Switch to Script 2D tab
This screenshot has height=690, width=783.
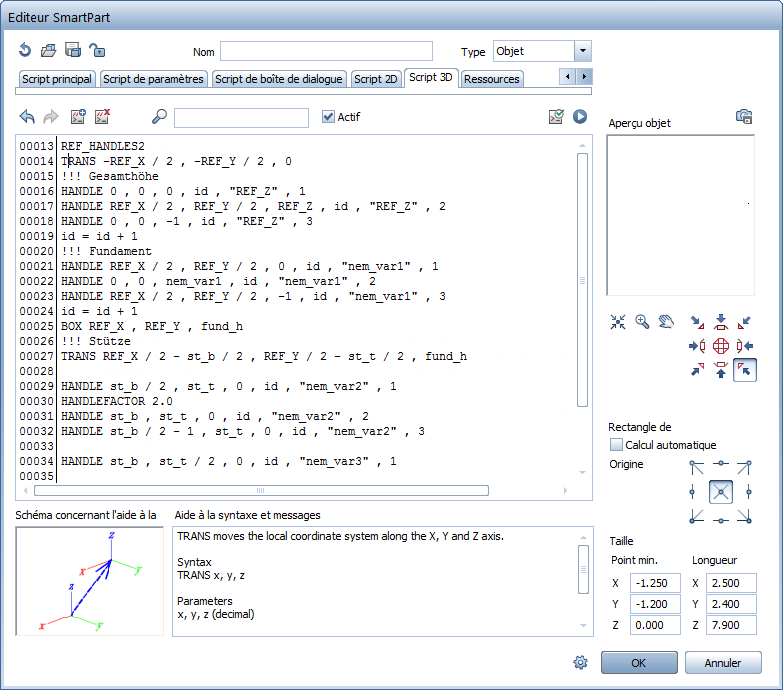point(376,79)
